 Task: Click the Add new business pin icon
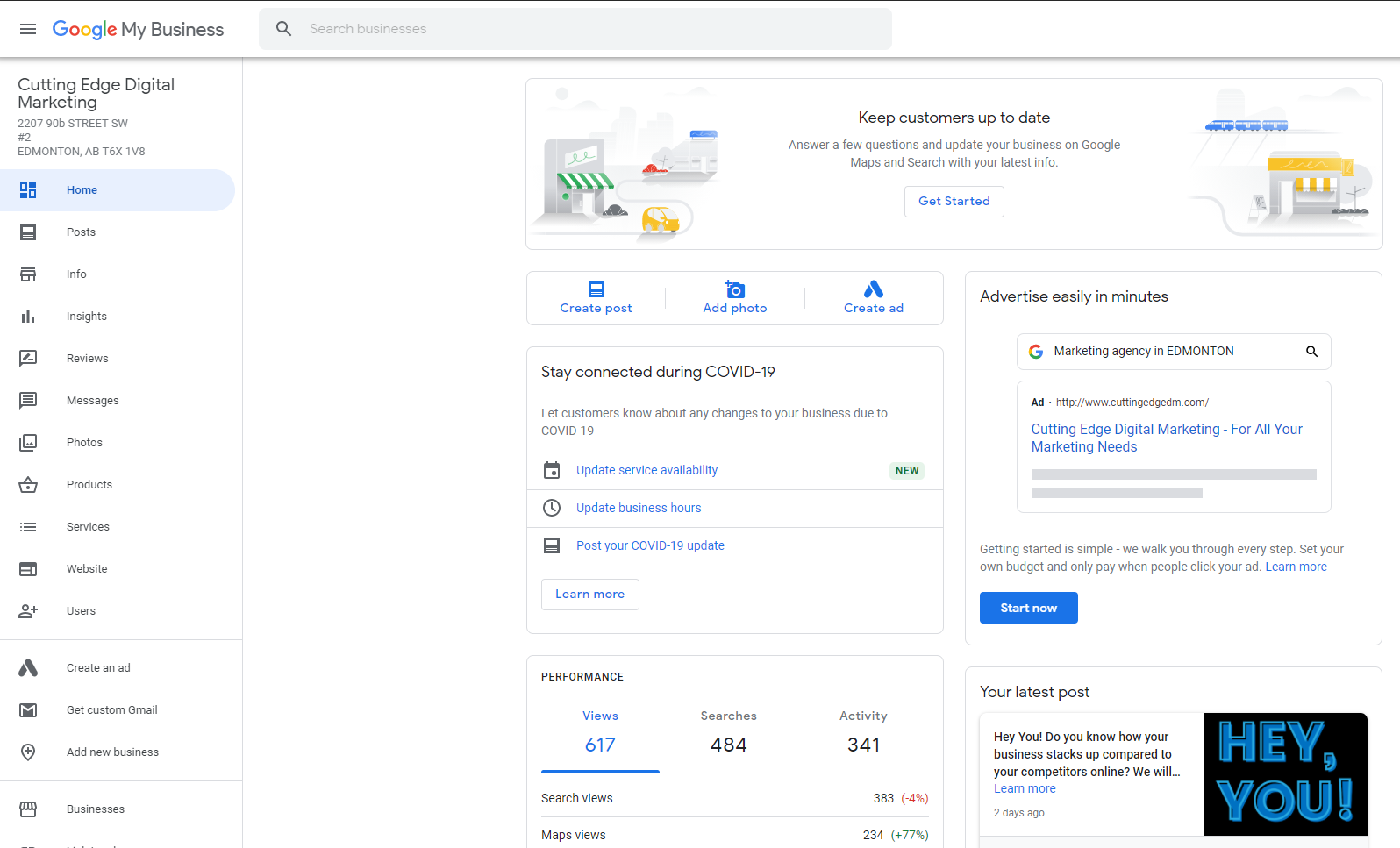(x=28, y=752)
